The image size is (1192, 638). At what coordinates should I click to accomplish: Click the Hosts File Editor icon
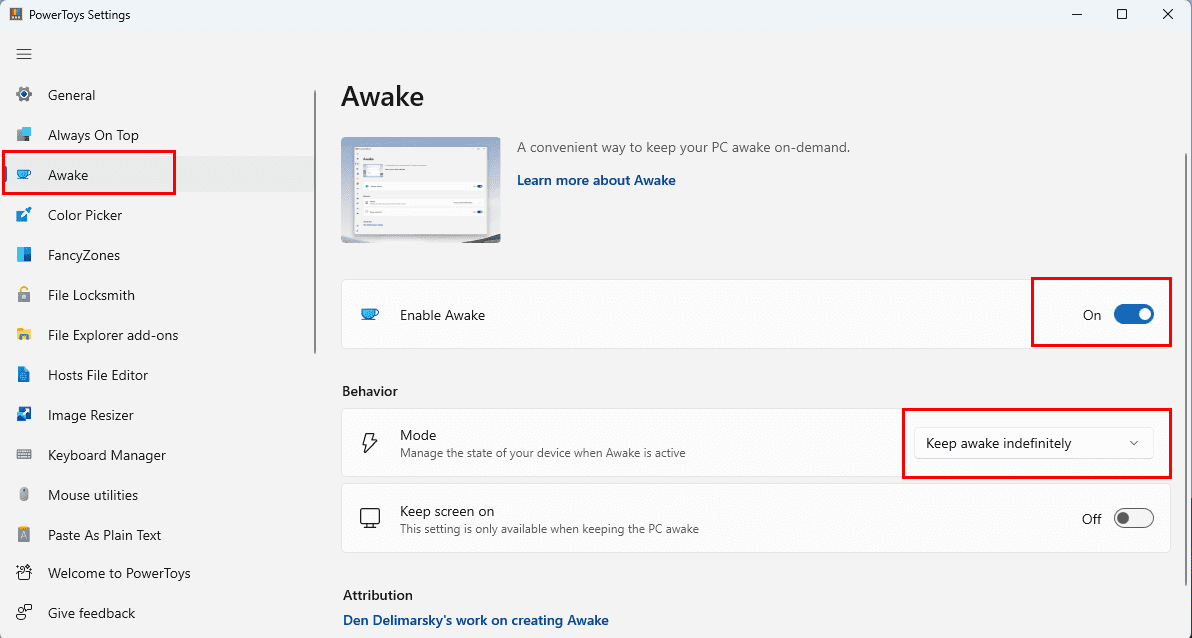(24, 375)
